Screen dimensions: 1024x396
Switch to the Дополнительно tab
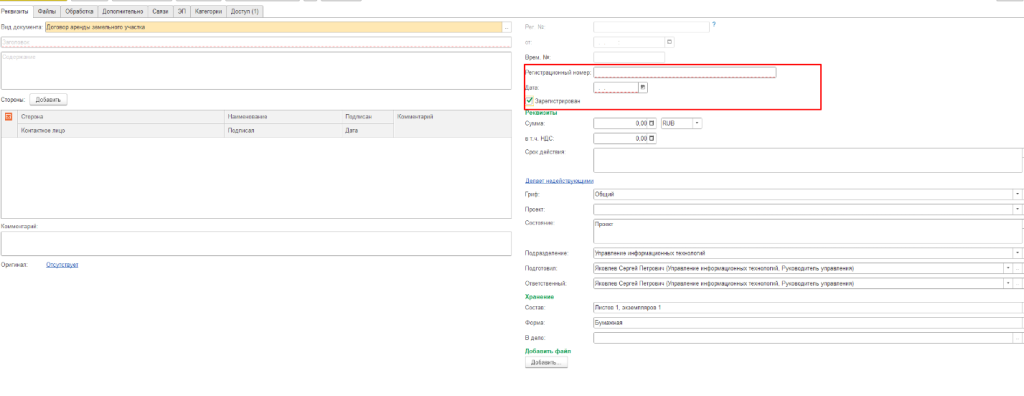point(123,11)
